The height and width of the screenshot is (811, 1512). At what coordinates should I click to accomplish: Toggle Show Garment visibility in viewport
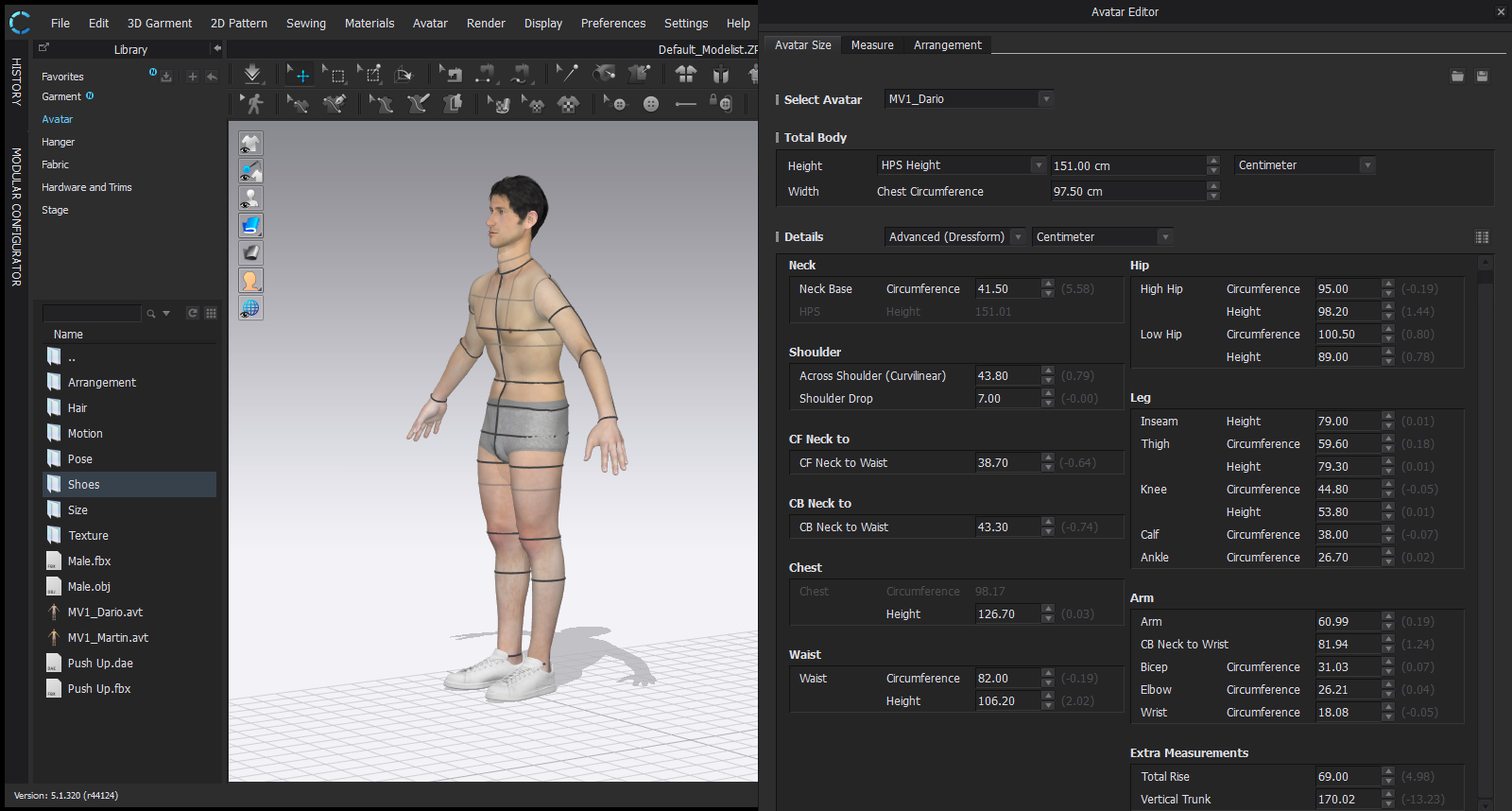[250, 144]
